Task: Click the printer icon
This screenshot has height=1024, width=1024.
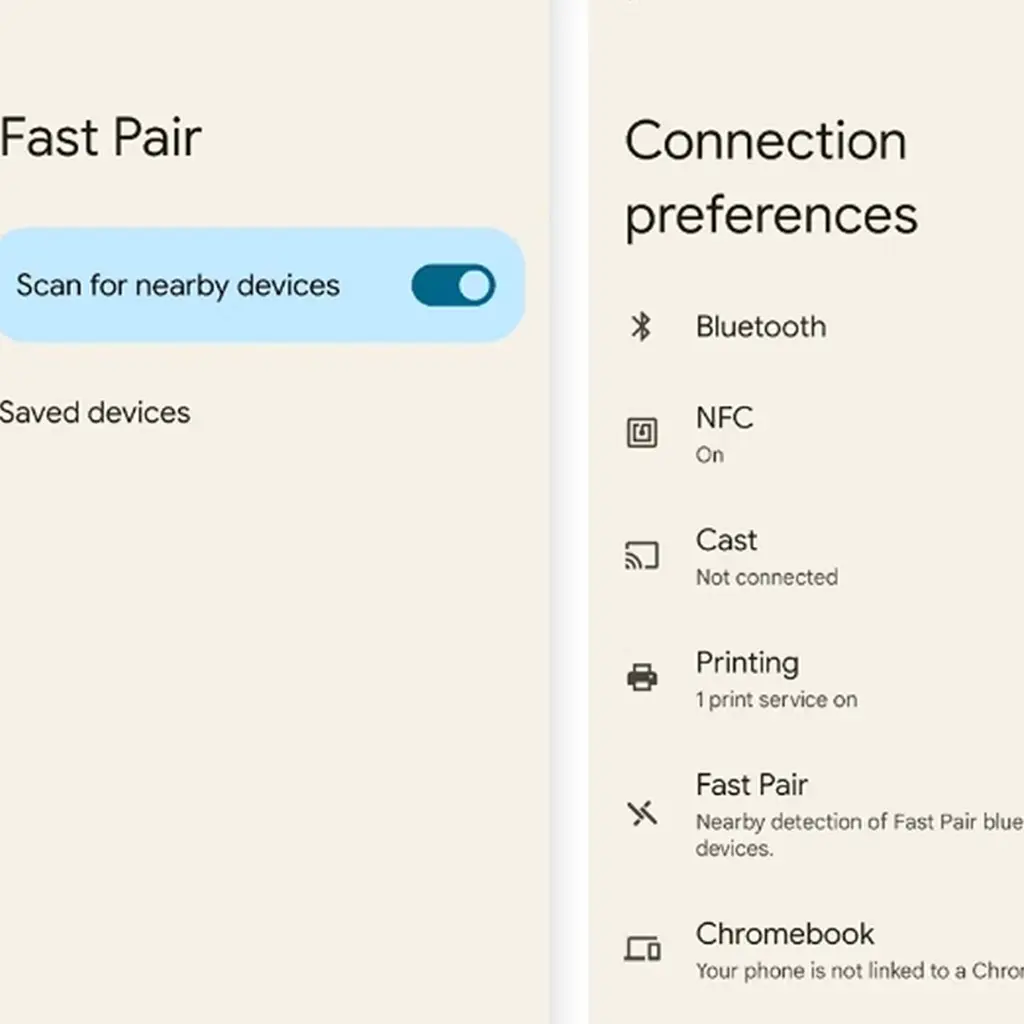Action: (641, 678)
